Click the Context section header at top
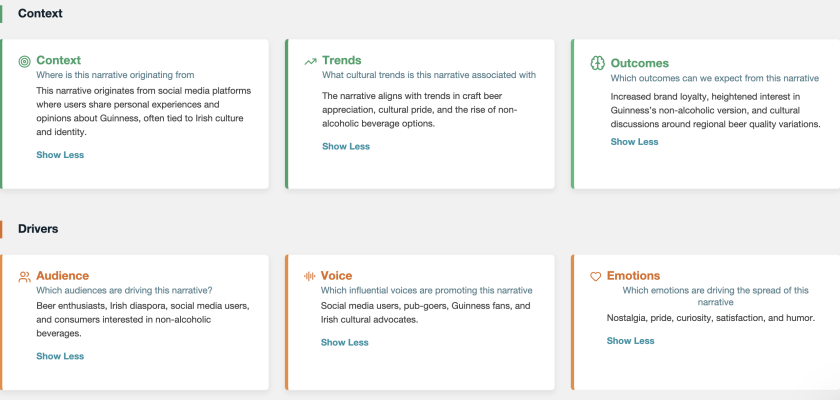Image resolution: width=840 pixels, height=400 pixels. [40, 13]
